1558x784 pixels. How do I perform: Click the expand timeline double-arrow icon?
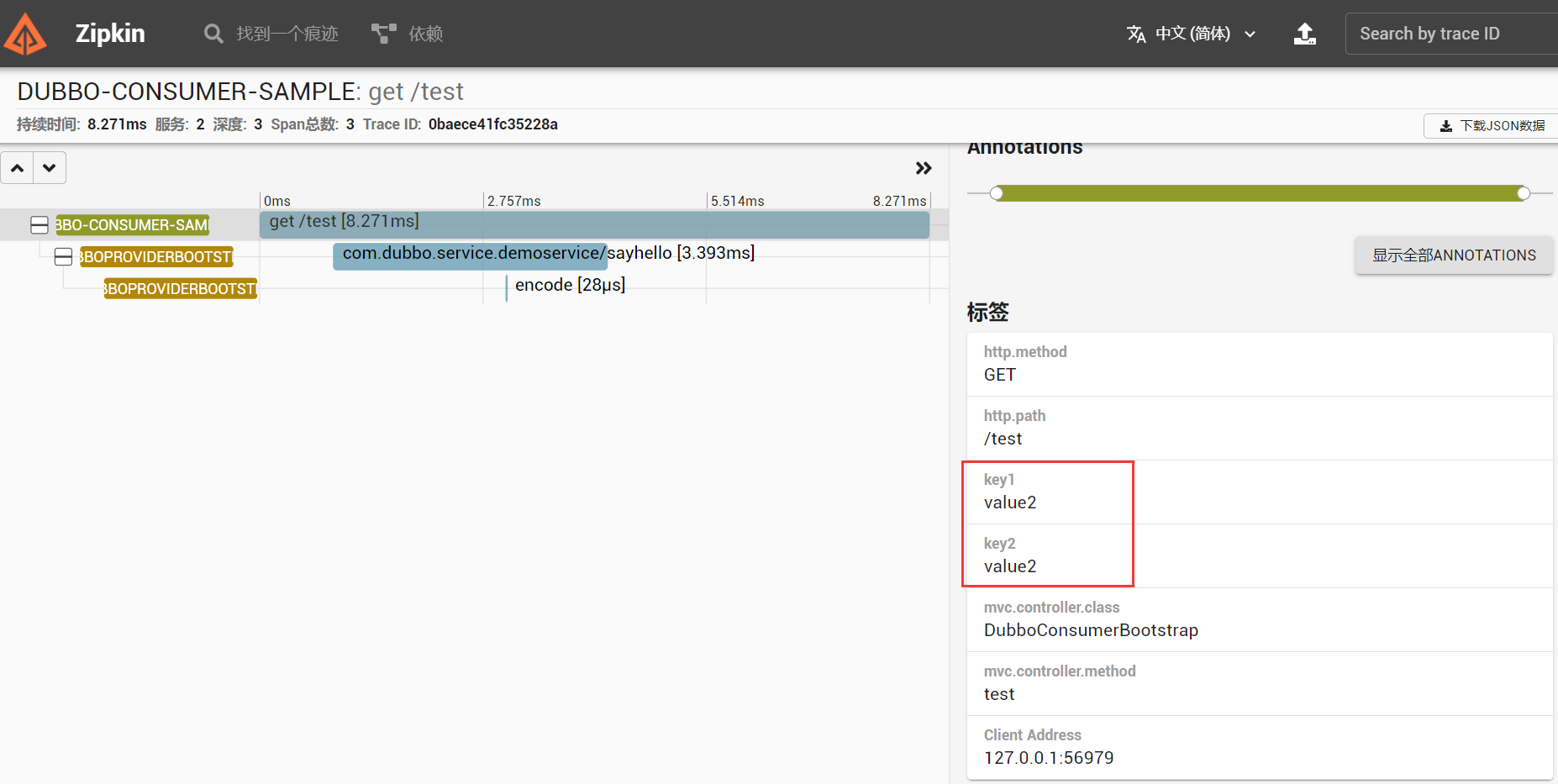pyautogui.click(x=924, y=168)
